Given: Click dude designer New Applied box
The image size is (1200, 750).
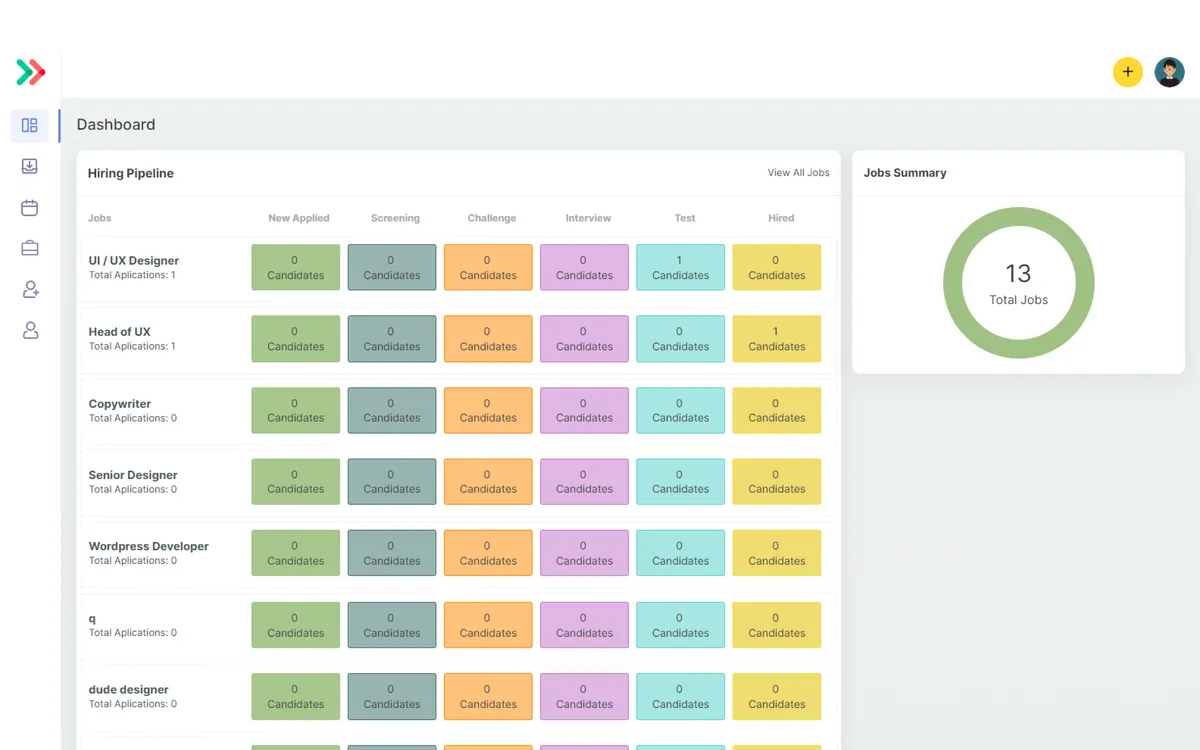Looking at the screenshot, I should coord(295,696).
